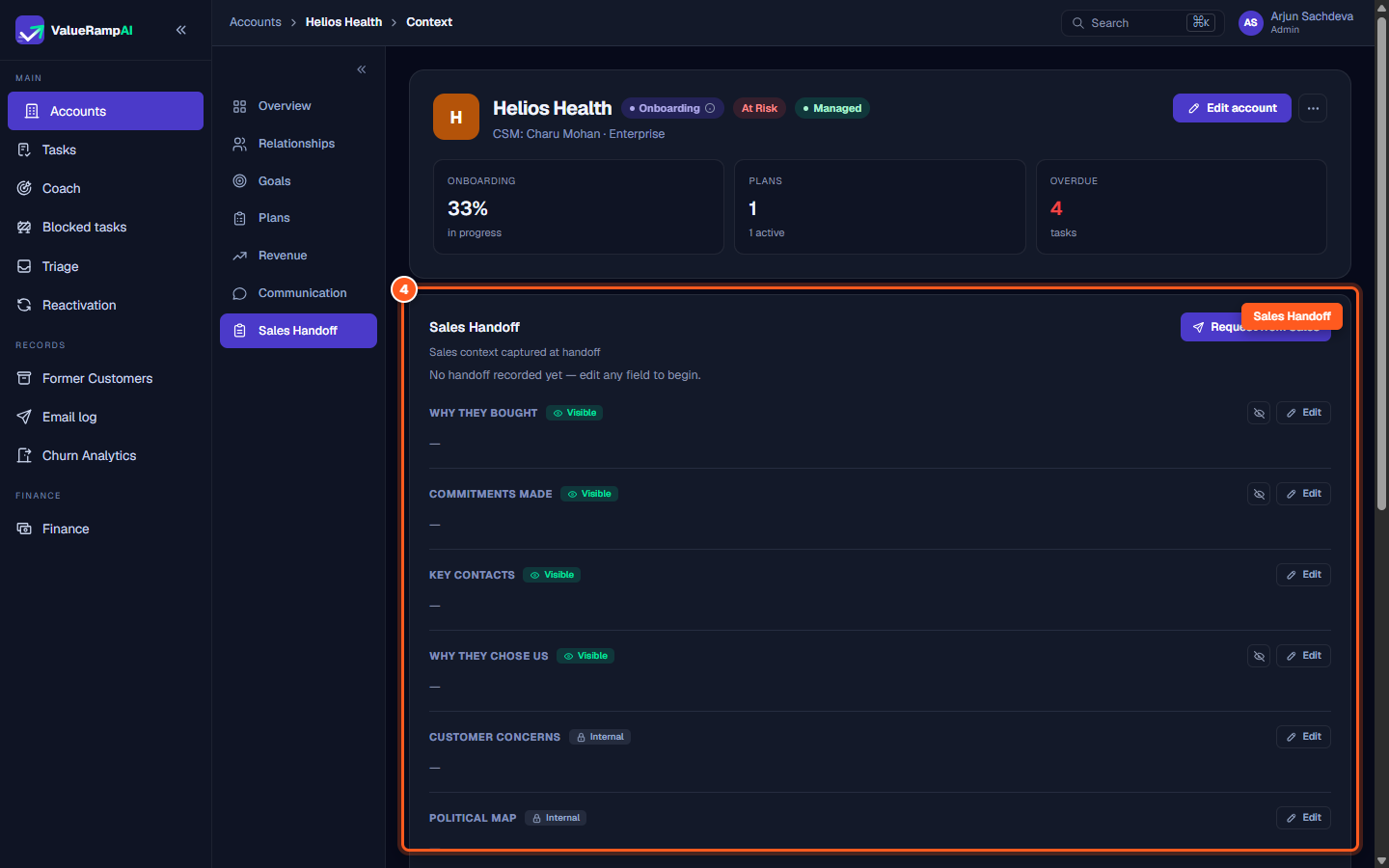This screenshot has height=868, width=1389.
Task: Click the 'CSM: Charu Mohan · Enterprise' subtitle
Action: pos(579,134)
